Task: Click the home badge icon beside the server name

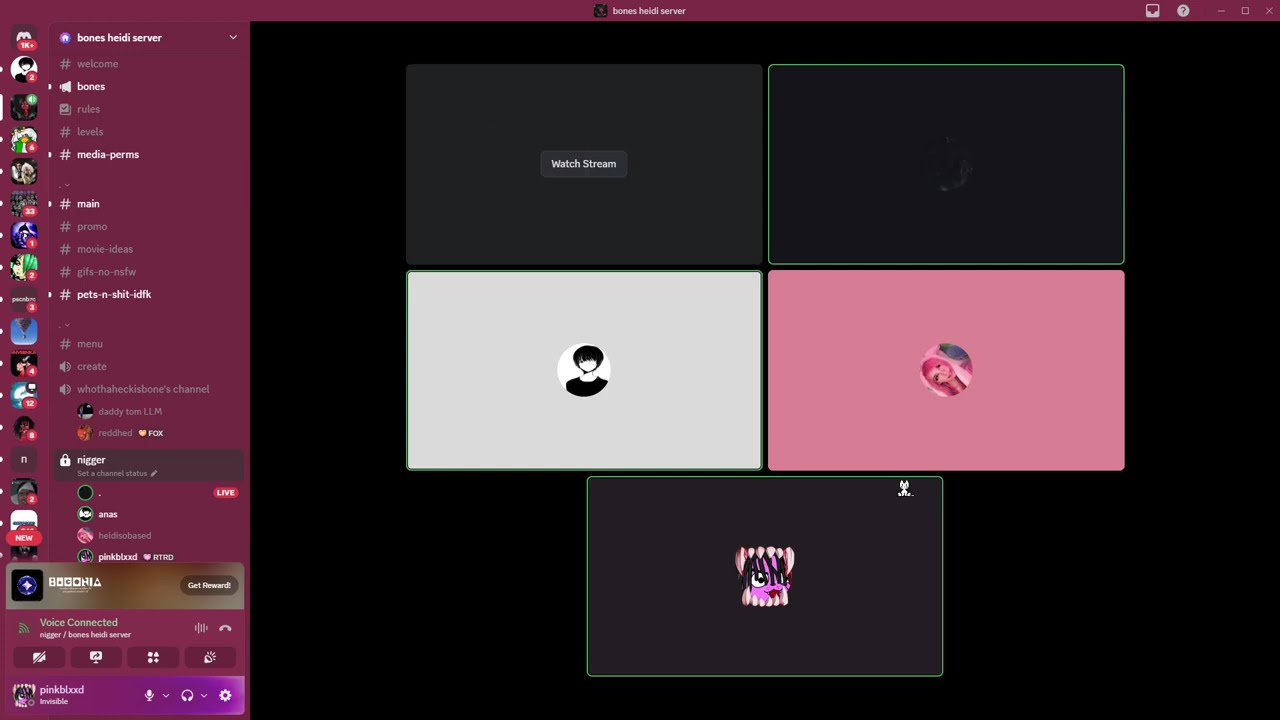Action: 65,38
